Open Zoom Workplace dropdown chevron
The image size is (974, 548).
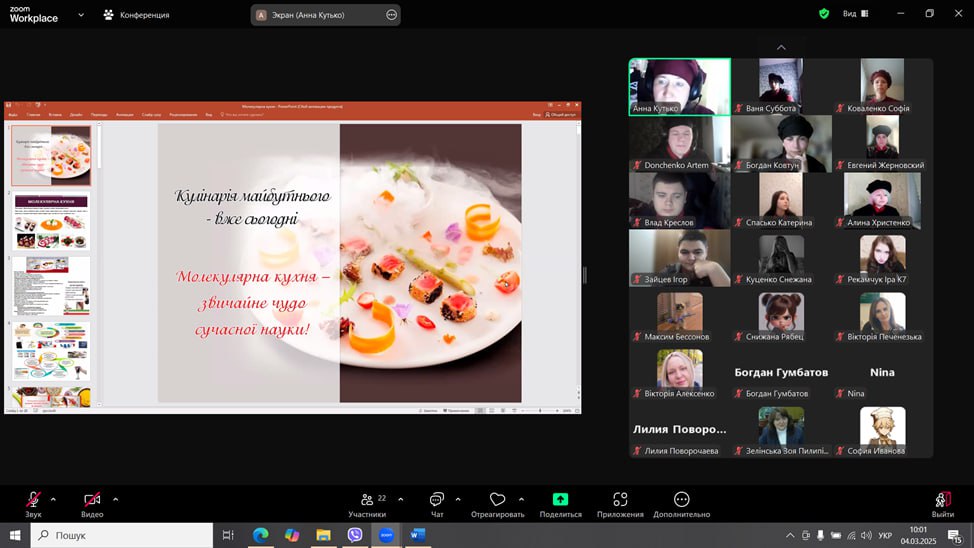79,15
